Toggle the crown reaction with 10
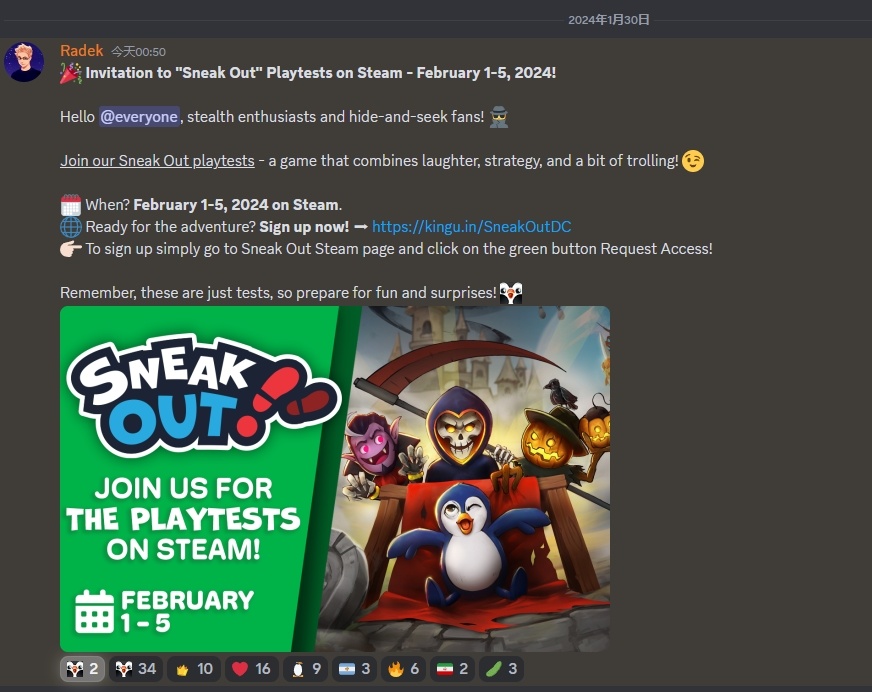Screen dimensions: 872x692 194,669
